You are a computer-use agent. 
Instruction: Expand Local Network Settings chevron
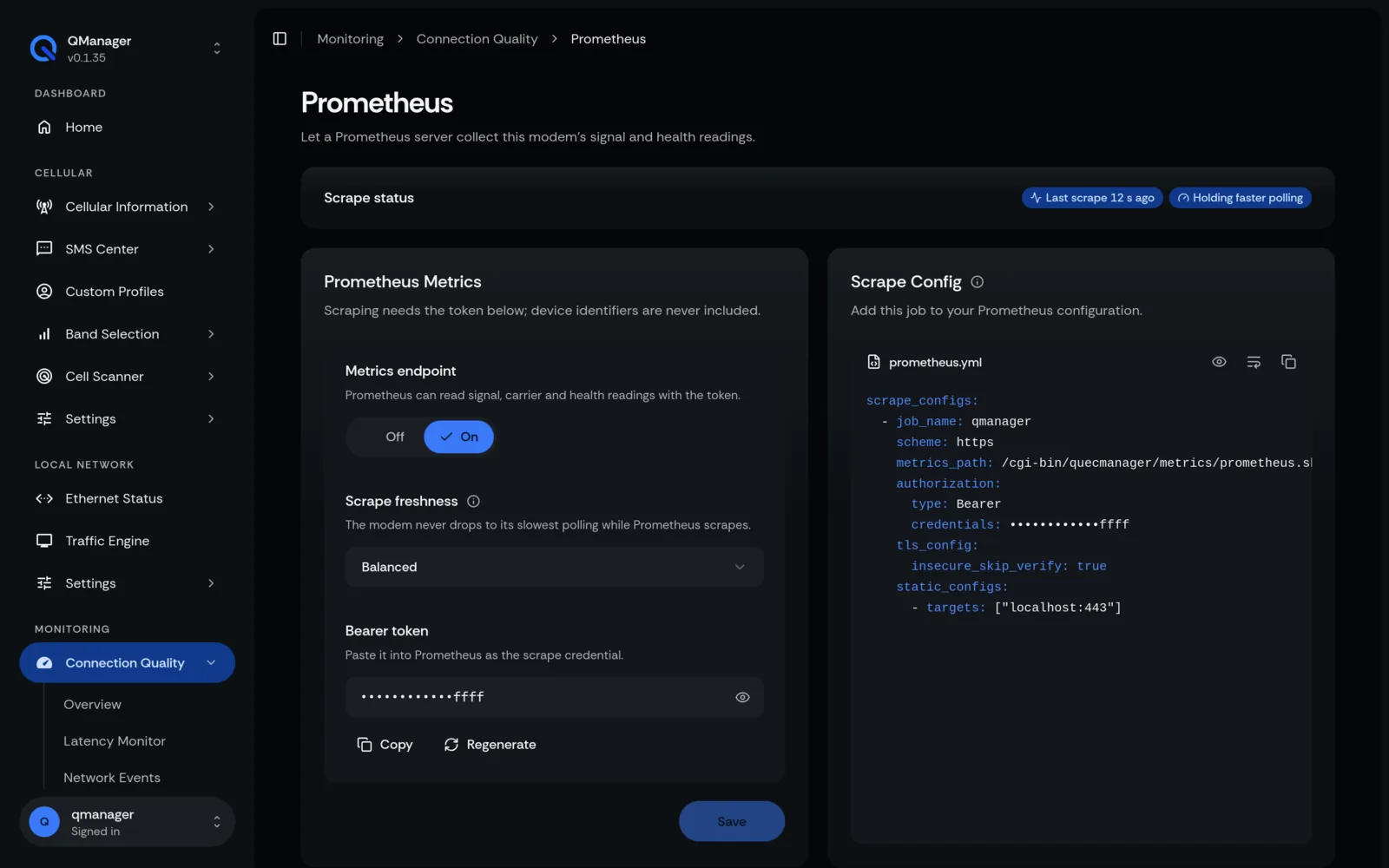(x=211, y=583)
